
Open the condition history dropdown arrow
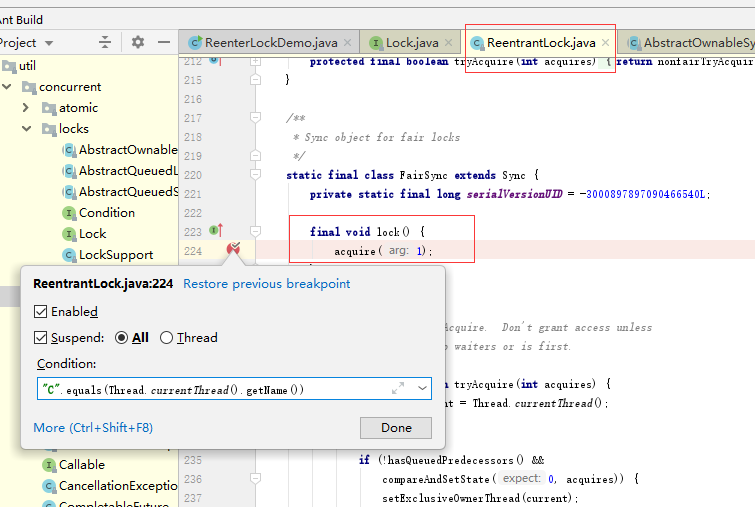coord(422,388)
